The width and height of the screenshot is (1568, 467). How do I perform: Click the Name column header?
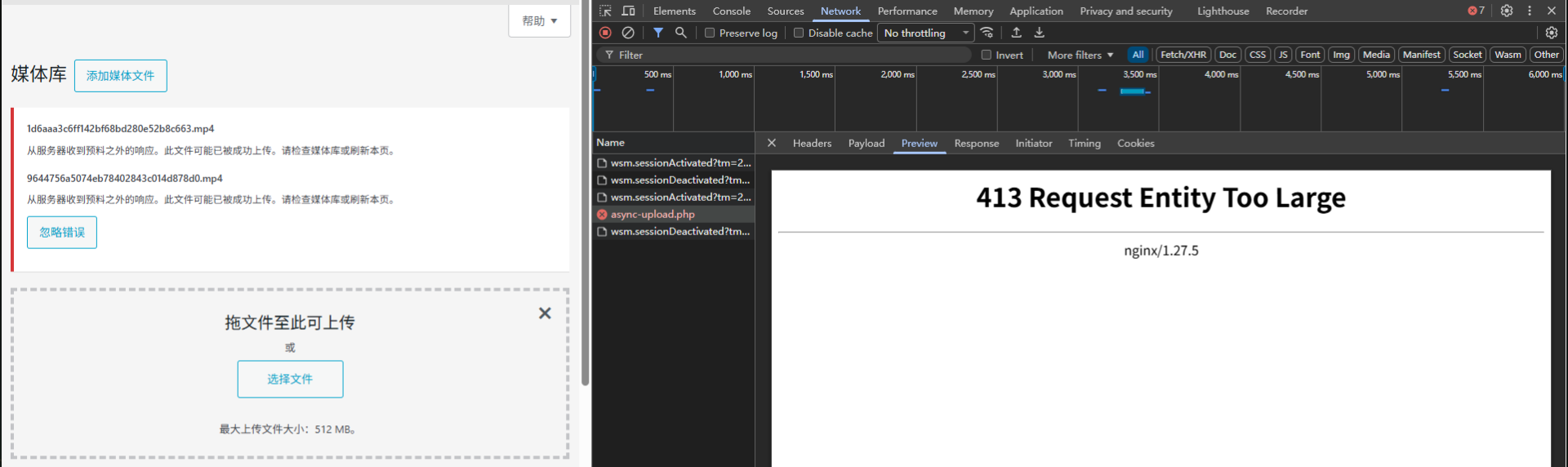674,143
